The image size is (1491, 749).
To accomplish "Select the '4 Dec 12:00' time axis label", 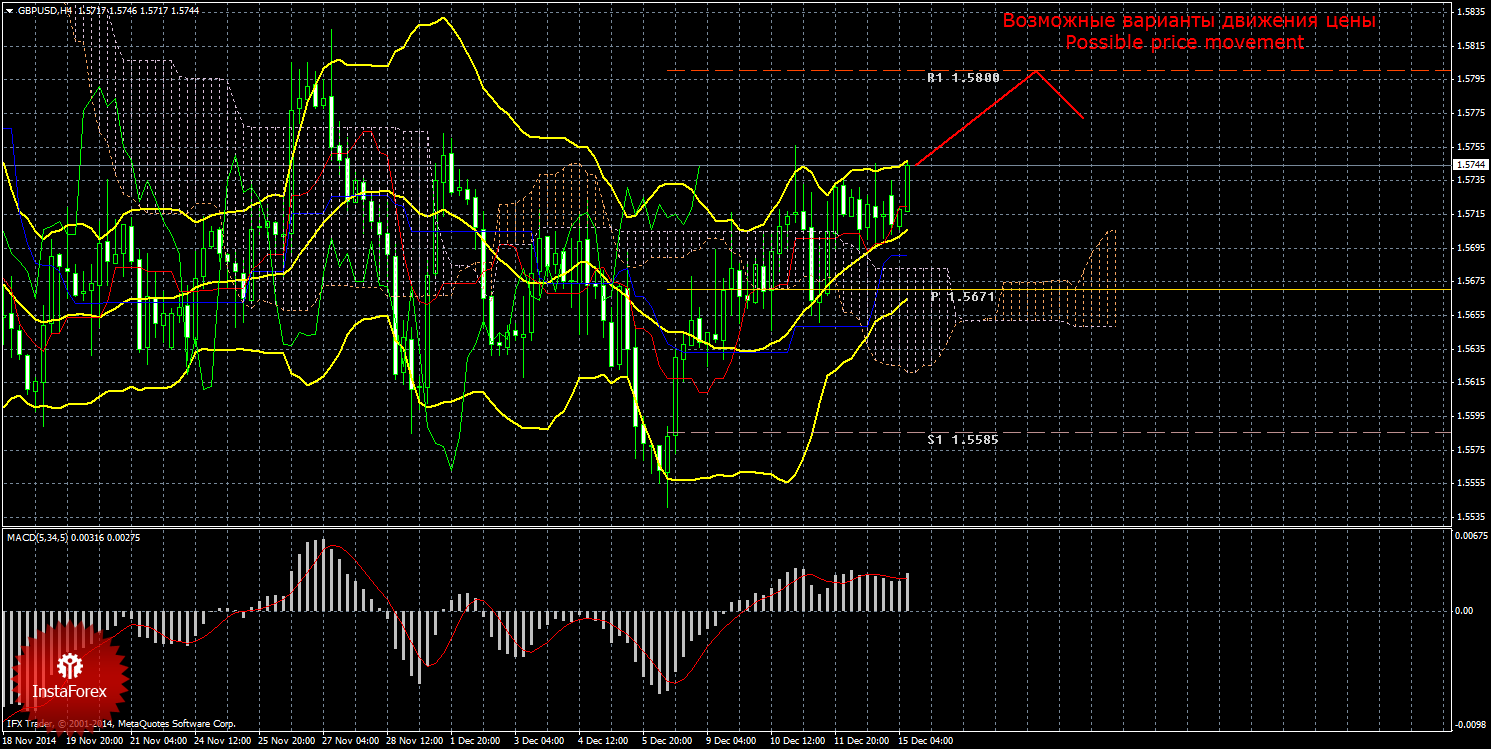I will 604,742.
